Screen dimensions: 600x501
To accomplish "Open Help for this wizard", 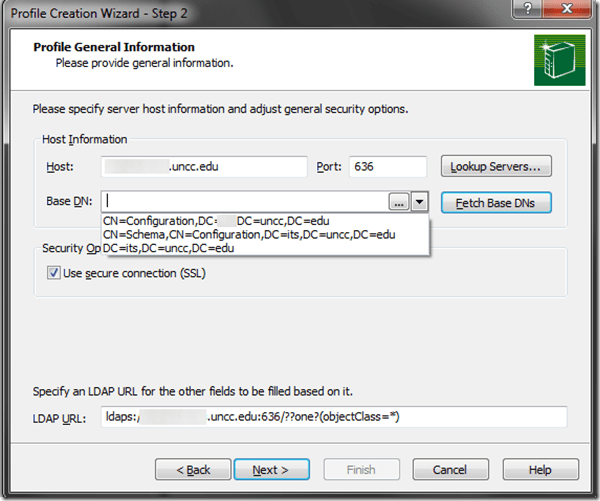I will pos(539,469).
